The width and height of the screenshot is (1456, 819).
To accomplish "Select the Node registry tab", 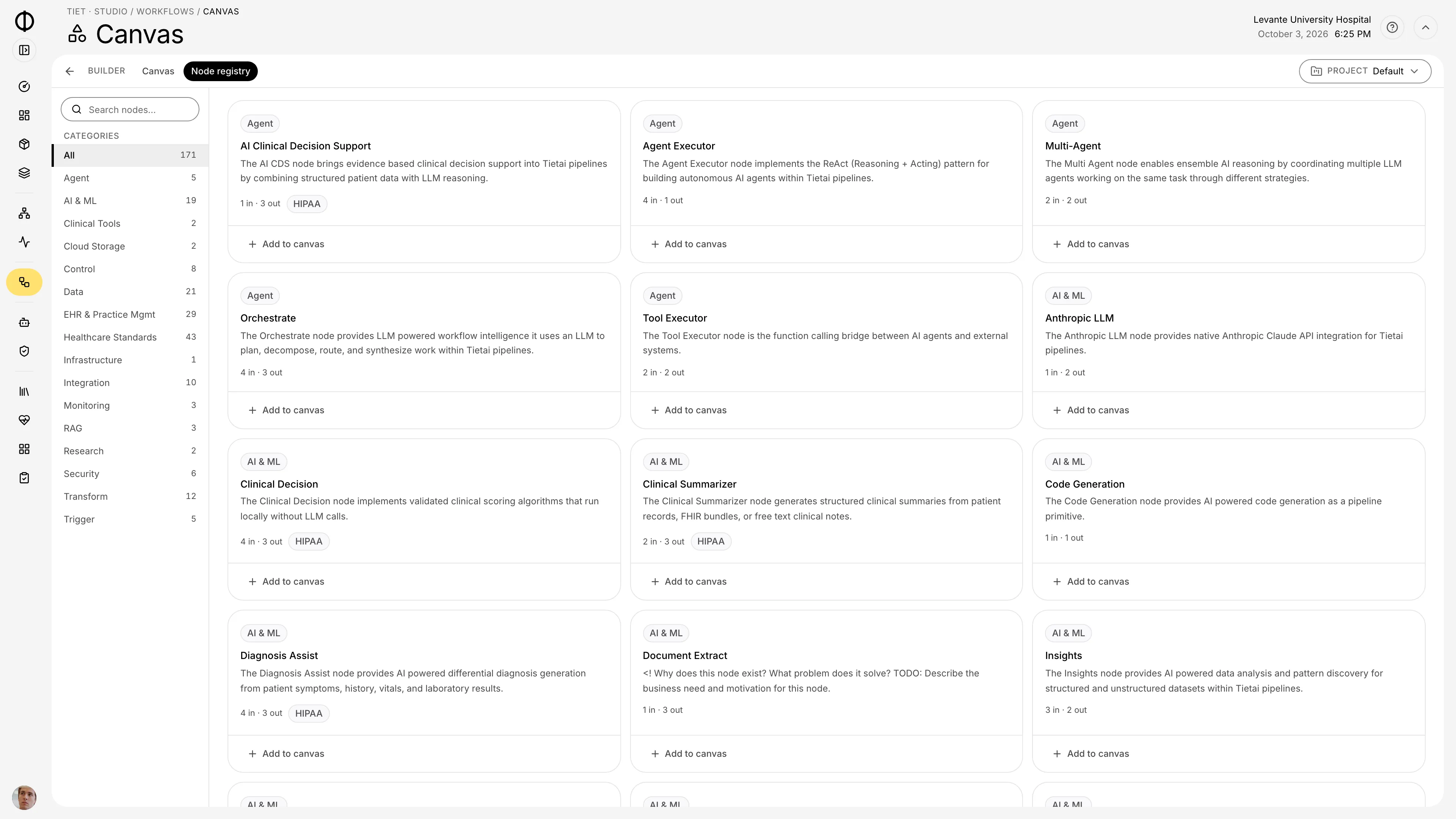I will (220, 71).
